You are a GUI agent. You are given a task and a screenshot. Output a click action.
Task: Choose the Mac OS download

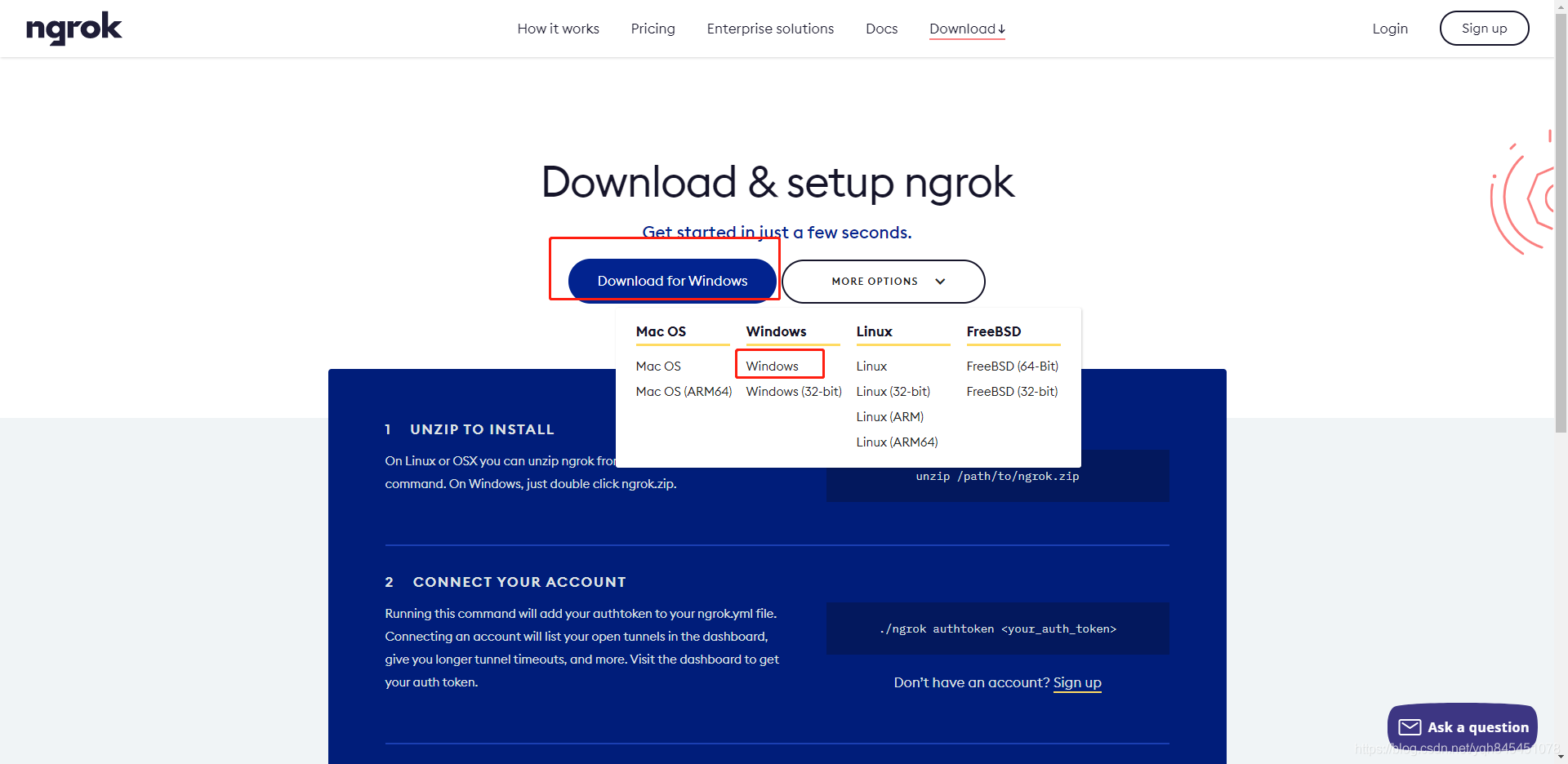(x=658, y=366)
